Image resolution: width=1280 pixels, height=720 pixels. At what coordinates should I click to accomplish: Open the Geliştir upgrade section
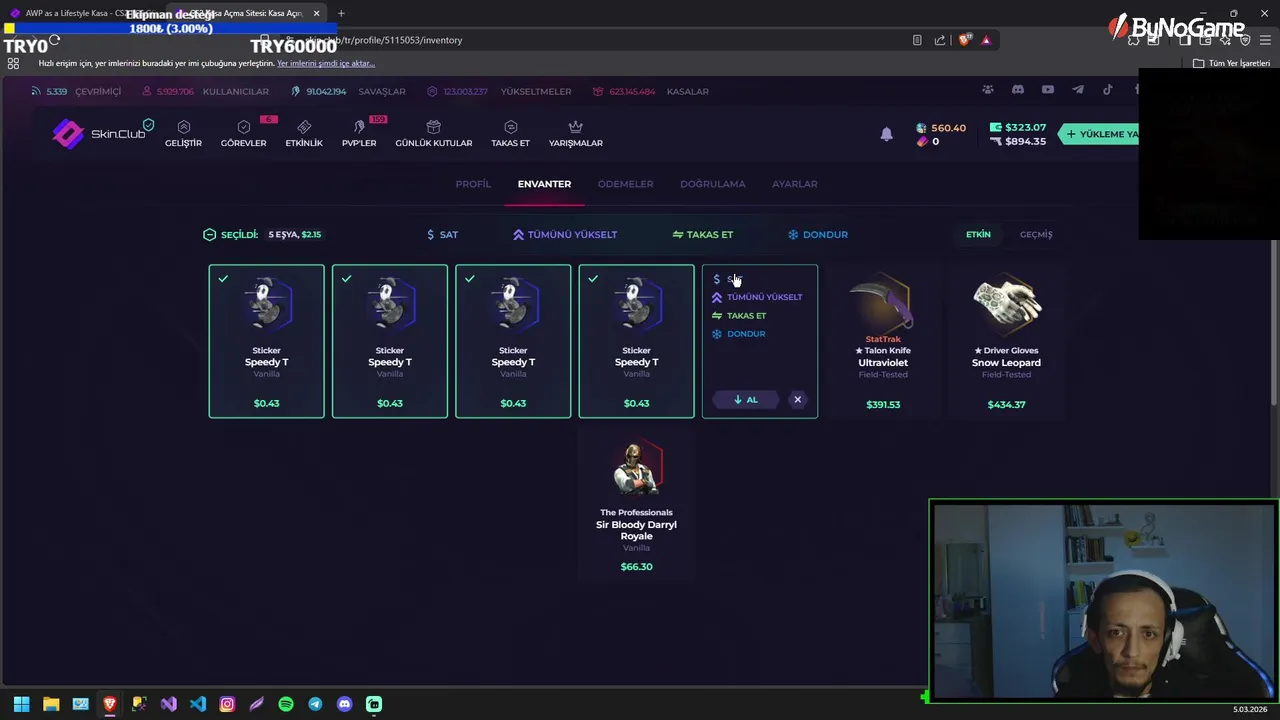pyautogui.click(x=183, y=134)
